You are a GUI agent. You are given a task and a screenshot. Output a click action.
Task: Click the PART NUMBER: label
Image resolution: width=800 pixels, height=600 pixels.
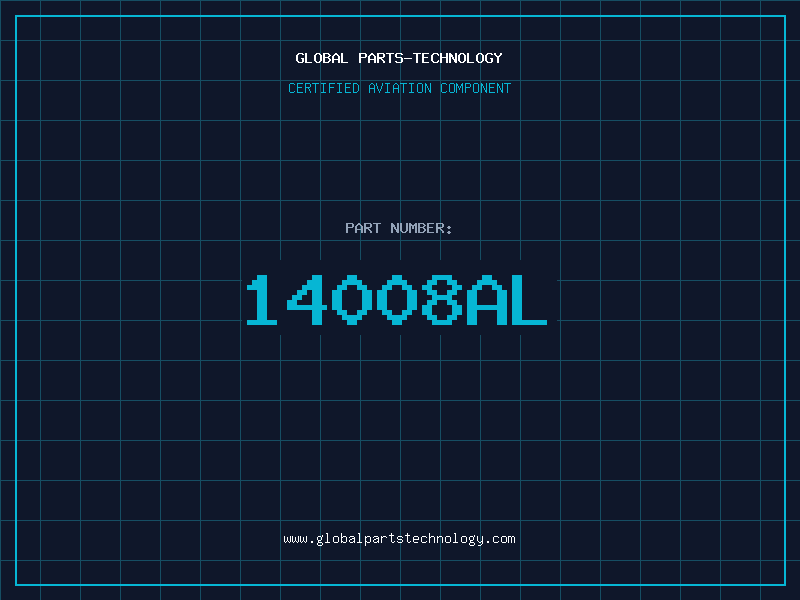click(399, 228)
